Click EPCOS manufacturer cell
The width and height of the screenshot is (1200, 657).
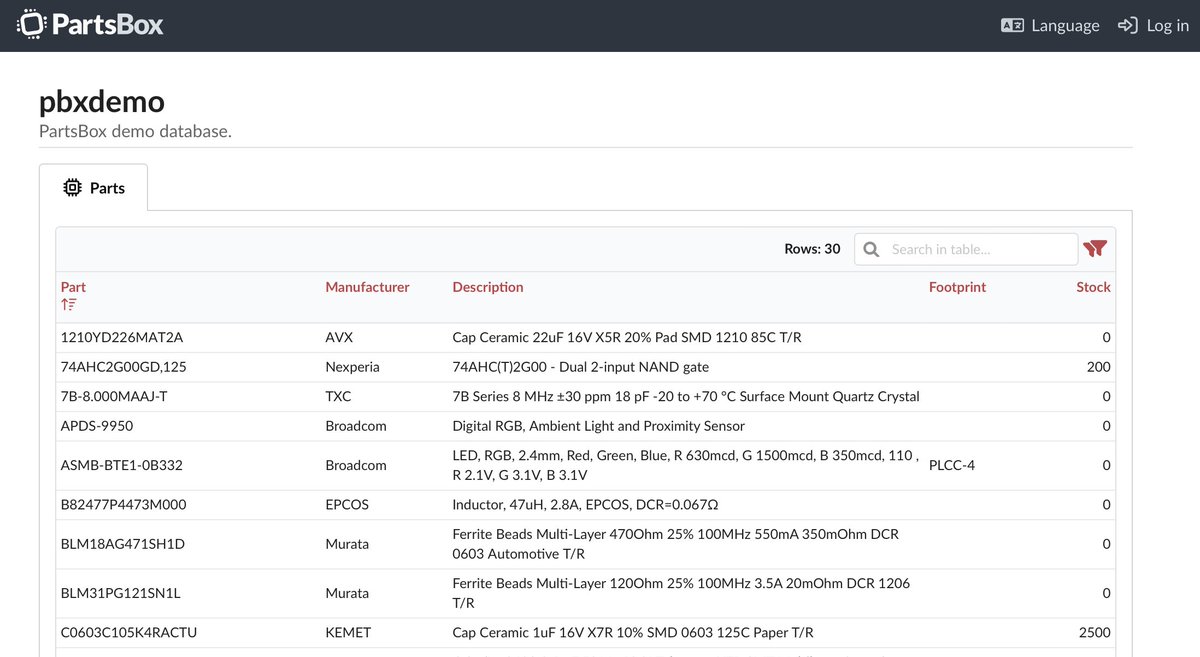pyautogui.click(x=347, y=504)
